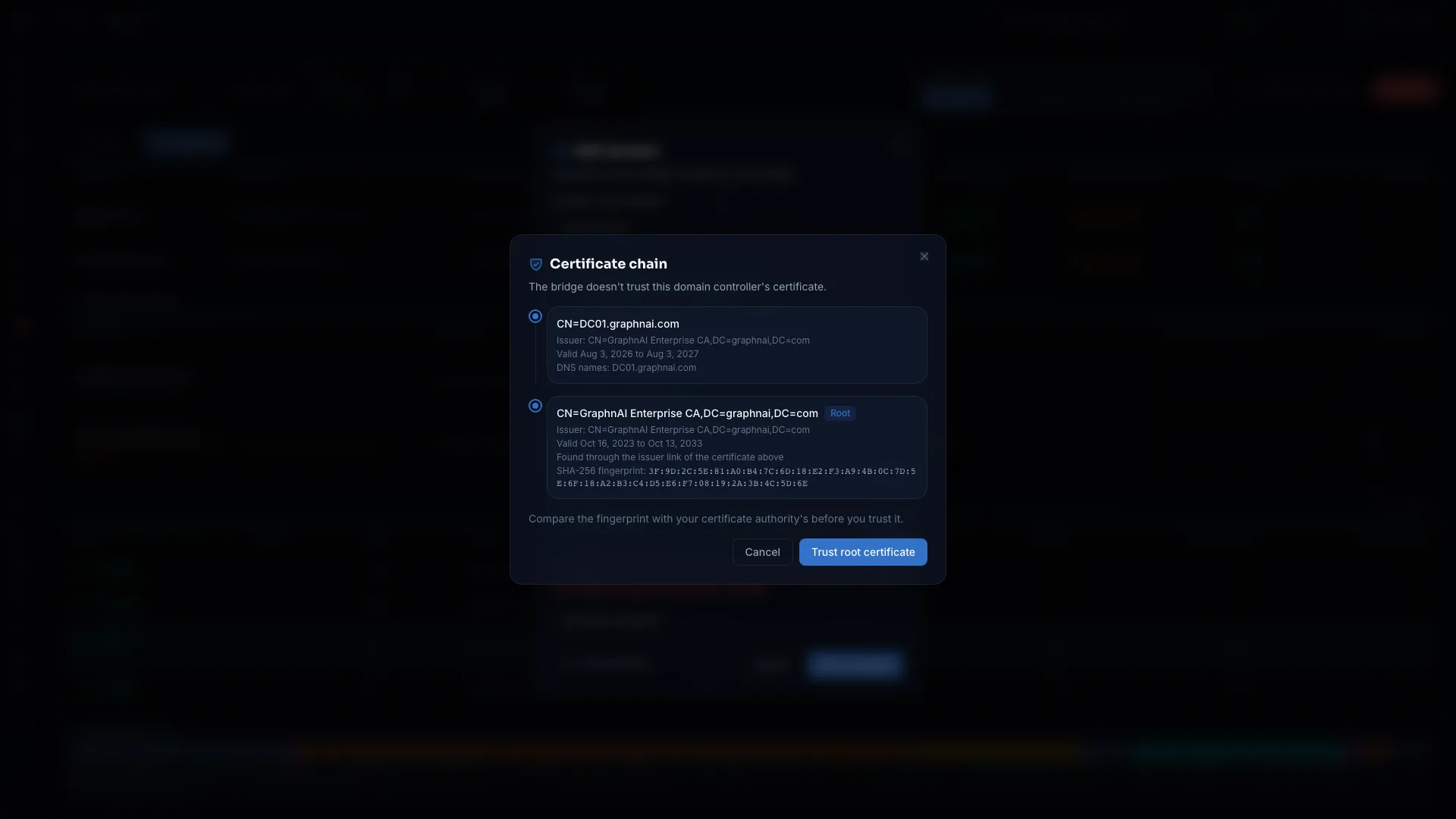This screenshot has width=1456, height=819.
Task: Click 'Found through the issuer link of the certificate above'
Action: pos(670,457)
